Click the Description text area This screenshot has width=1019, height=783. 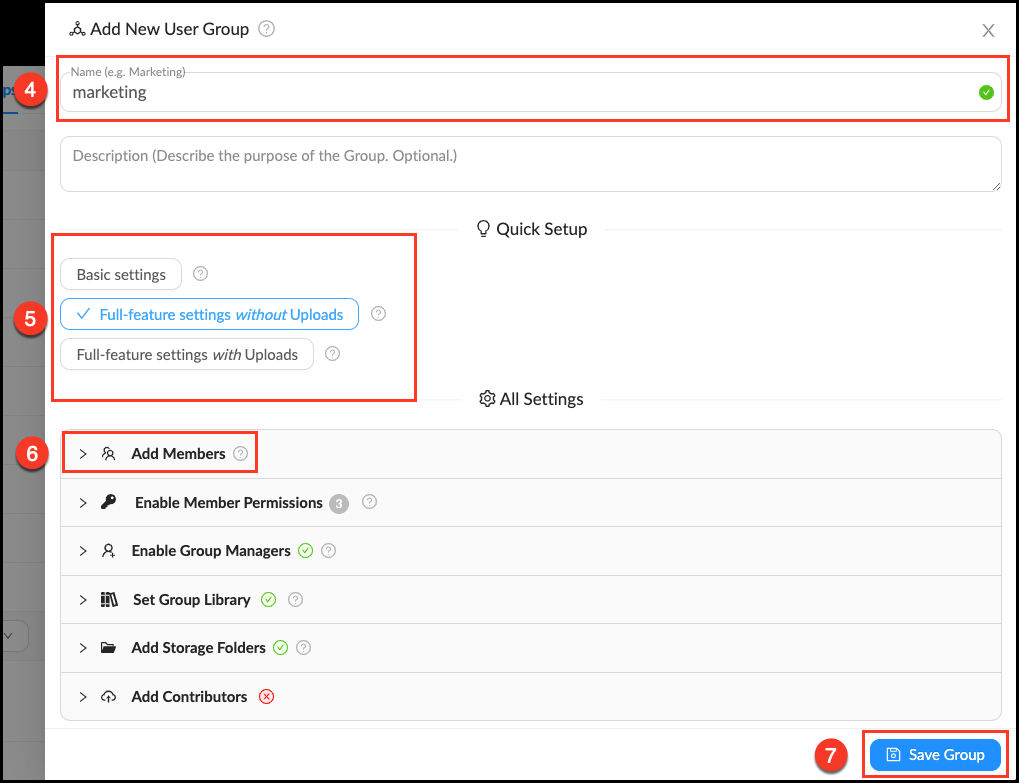(530, 164)
